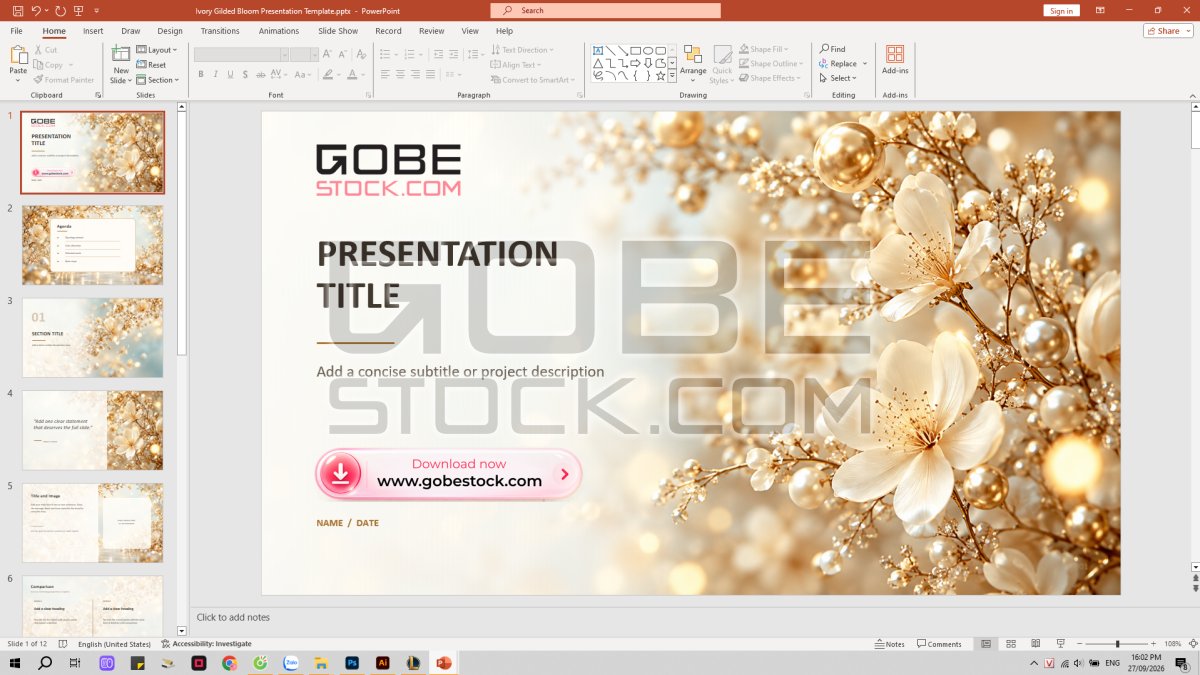This screenshot has width=1200, height=675.
Task: Select the Isosceles Triangle shape in the gallery
Action: [598, 63]
